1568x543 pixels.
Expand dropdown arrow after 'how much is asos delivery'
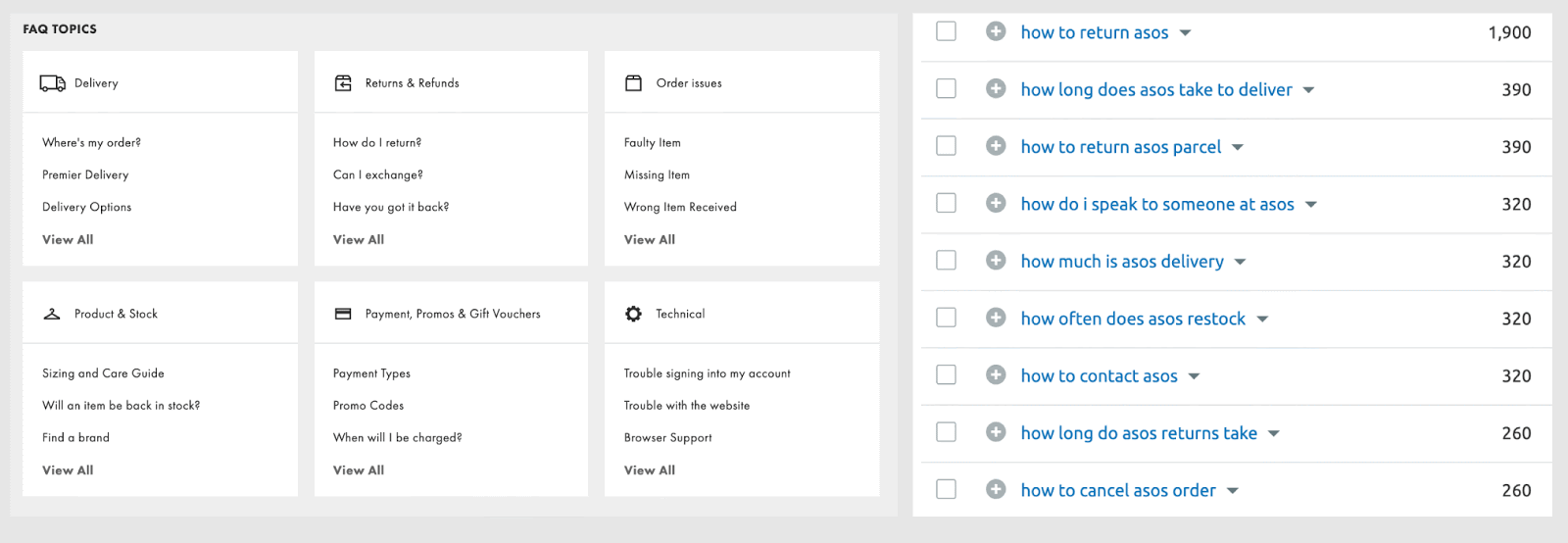click(1241, 263)
